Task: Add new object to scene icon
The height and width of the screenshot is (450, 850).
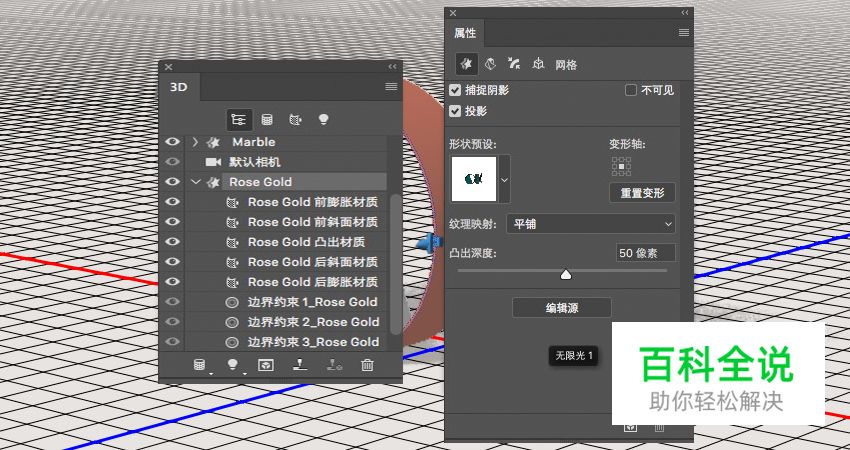Action: click(200, 365)
